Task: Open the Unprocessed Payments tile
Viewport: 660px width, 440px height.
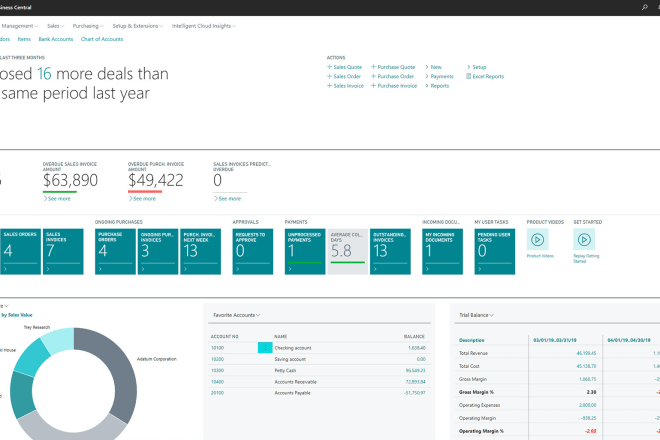Action: click(x=305, y=252)
